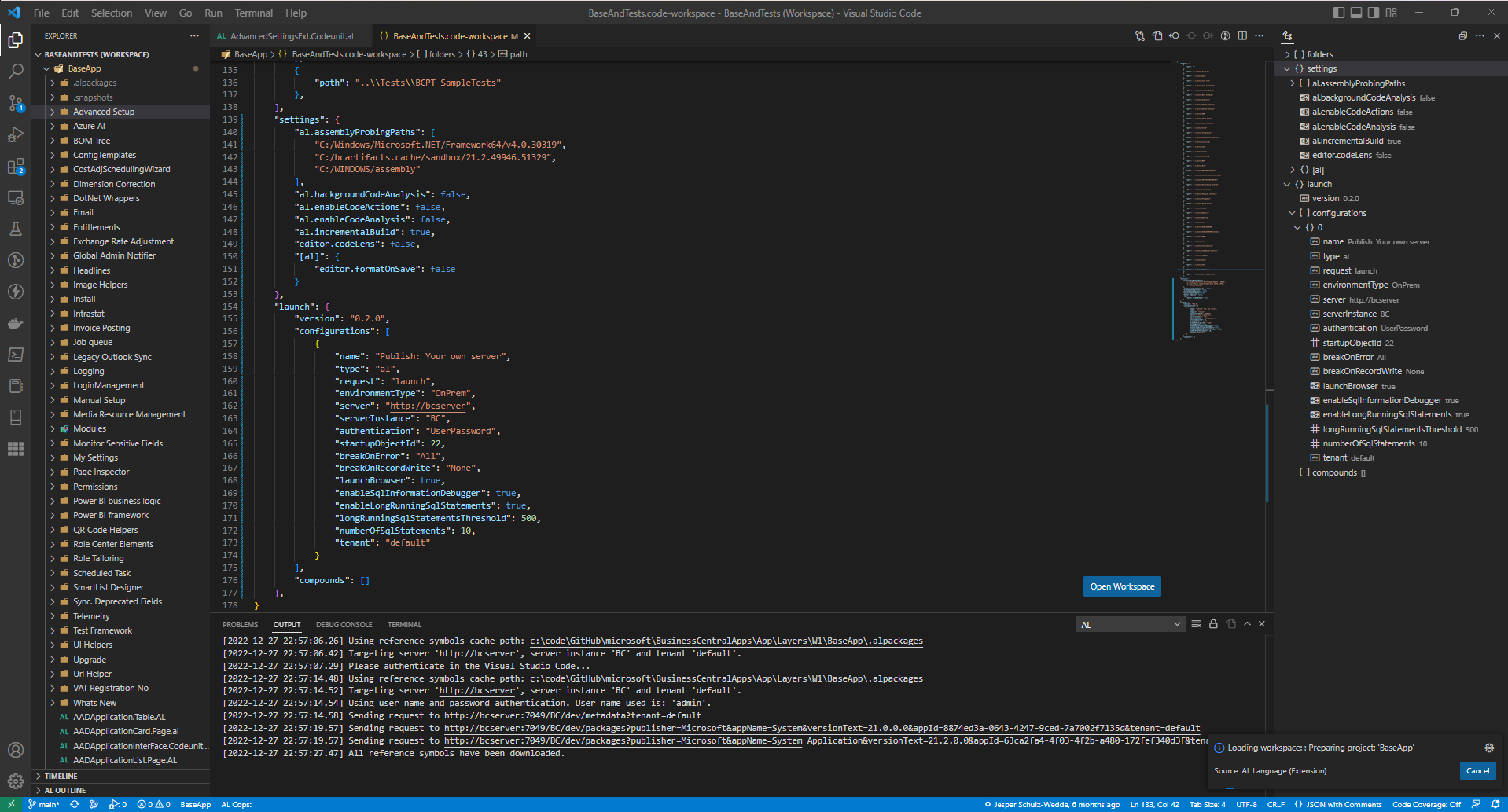Click the compare changes icon in editor toolbar
This screenshot has height=812, width=1508.
click(1140, 36)
